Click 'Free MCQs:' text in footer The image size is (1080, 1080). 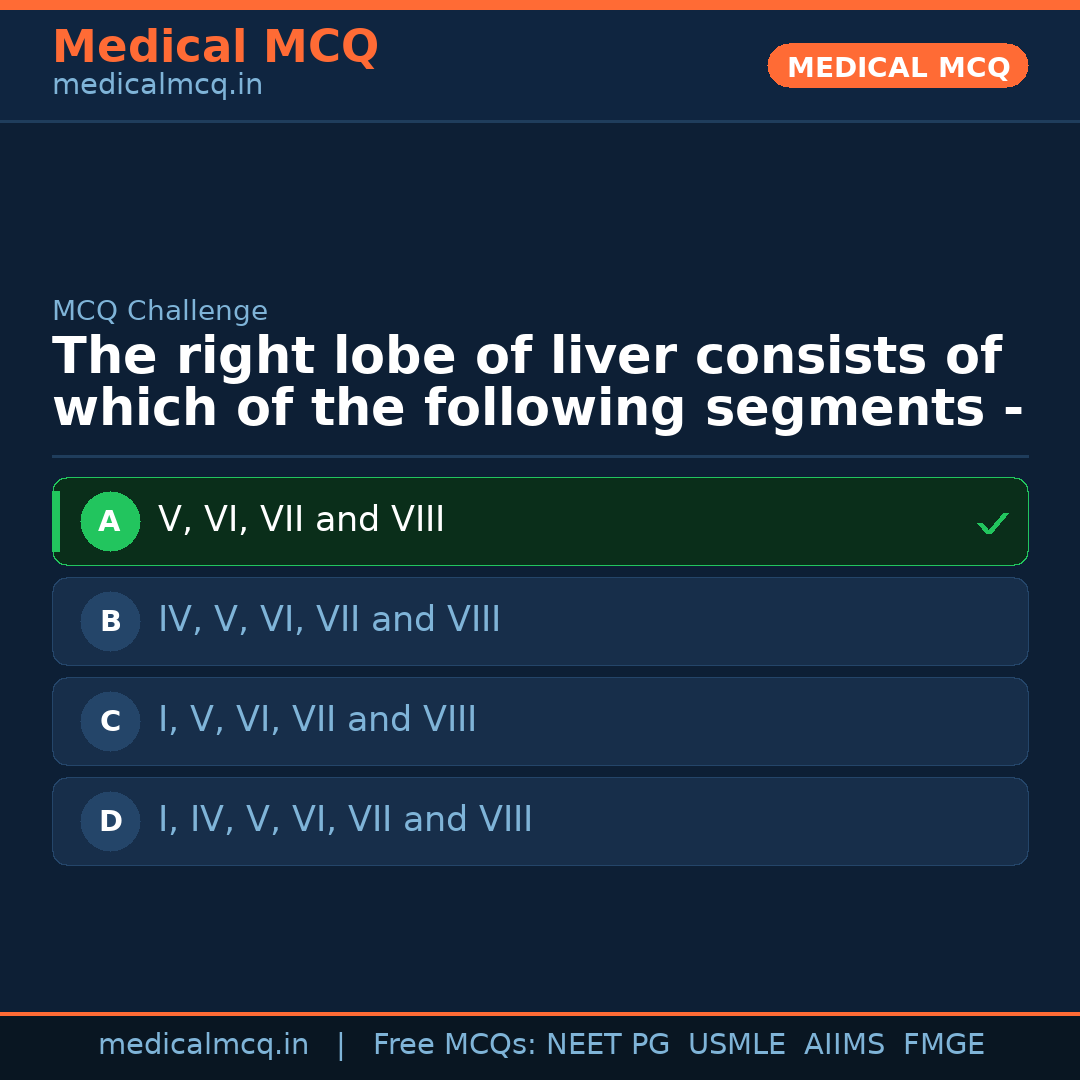point(454,1045)
